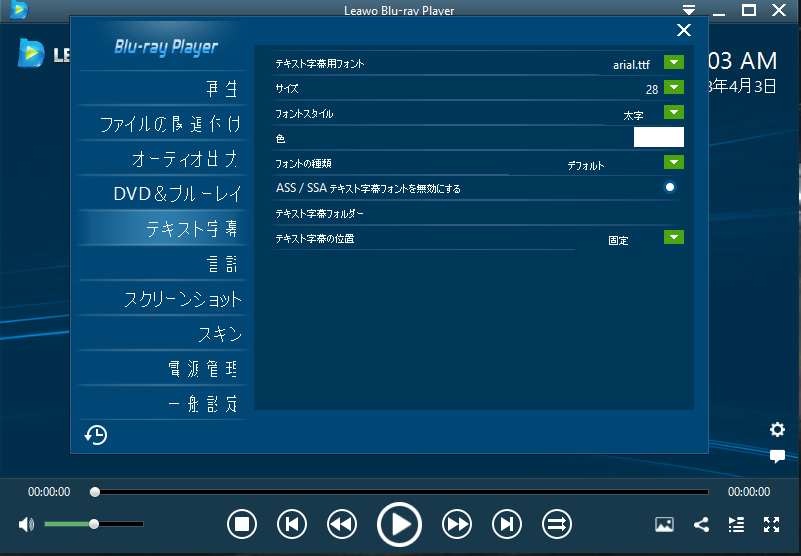
Task: Open the スクリーンショット settings tab
Action: point(163,299)
